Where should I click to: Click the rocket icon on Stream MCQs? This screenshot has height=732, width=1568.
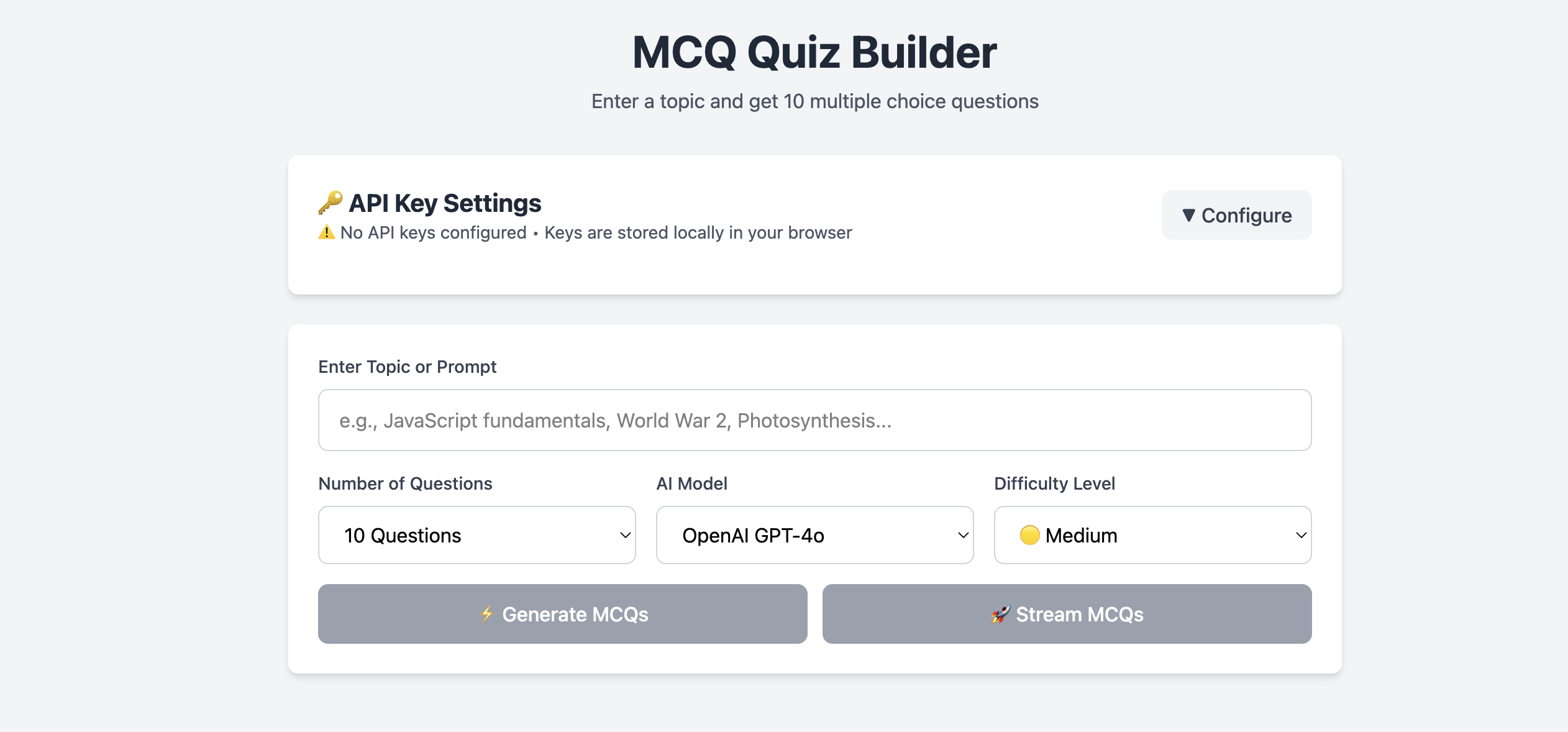click(1001, 613)
